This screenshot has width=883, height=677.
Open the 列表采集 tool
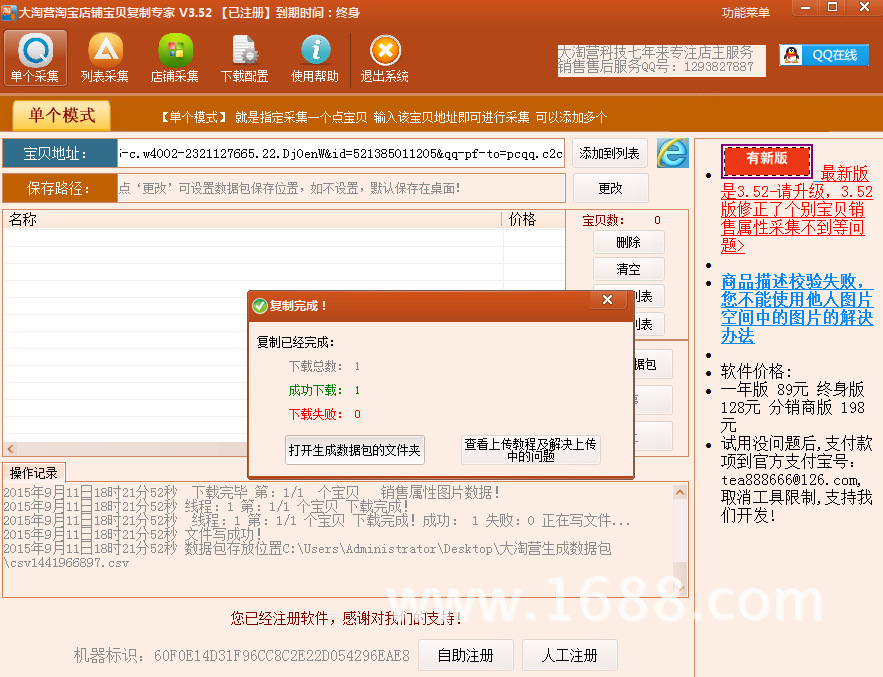pyautogui.click(x=105, y=58)
